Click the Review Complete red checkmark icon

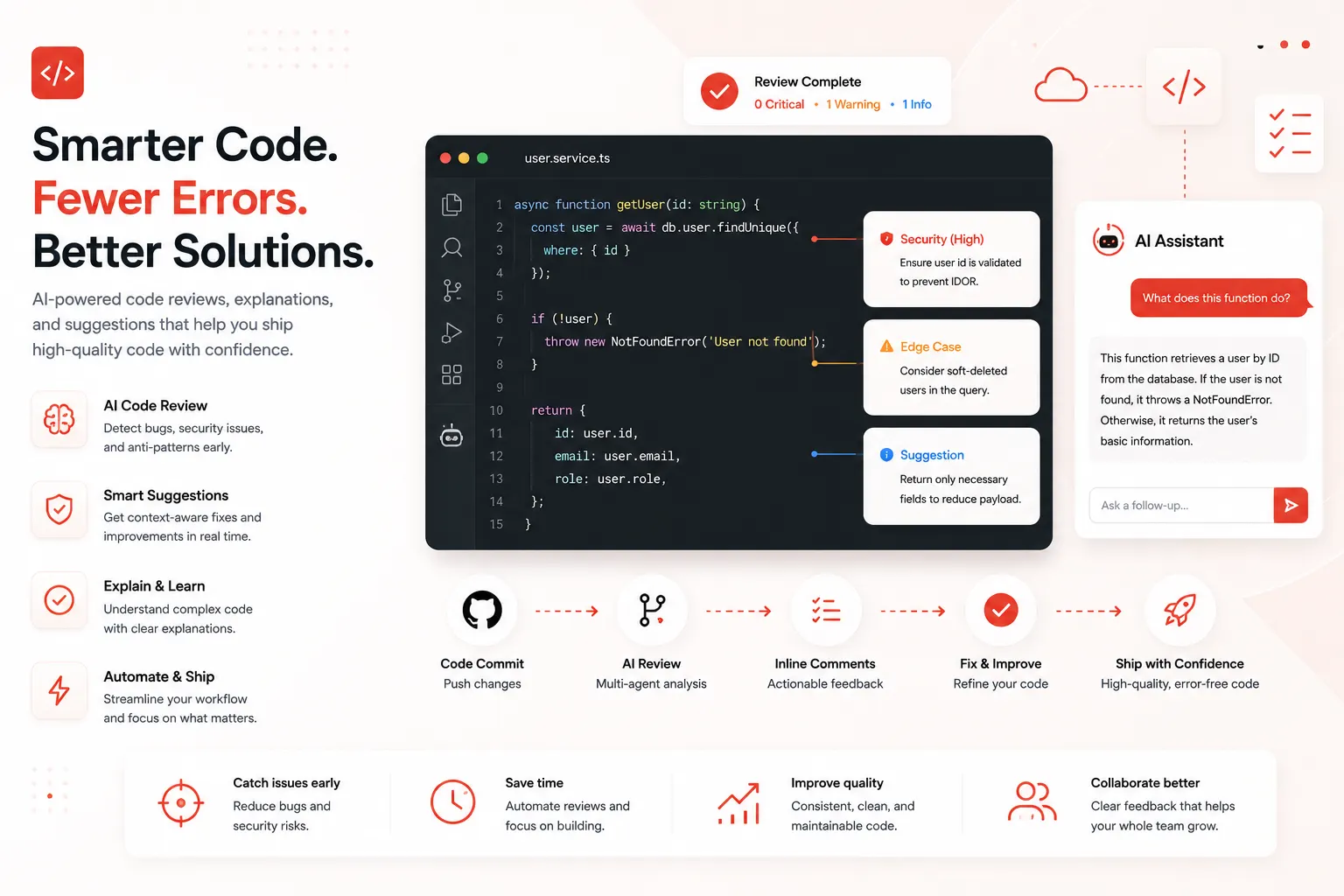click(x=719, y=91)
